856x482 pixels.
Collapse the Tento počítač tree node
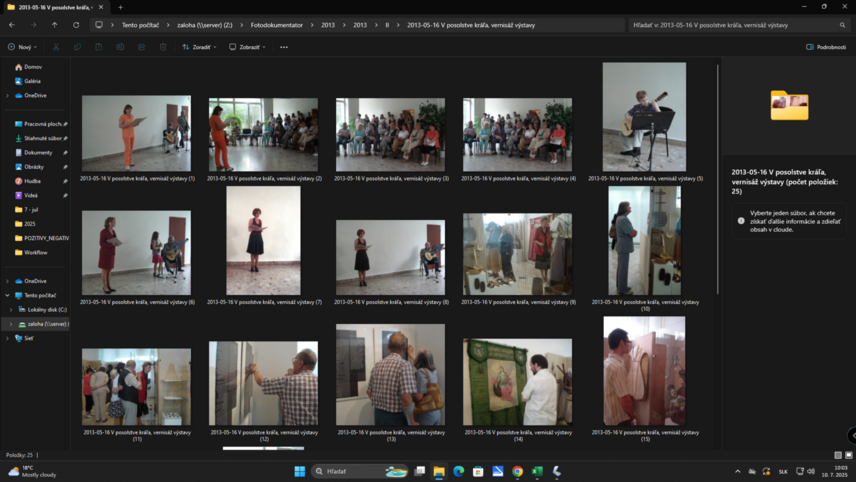click(x=7, y=295)
